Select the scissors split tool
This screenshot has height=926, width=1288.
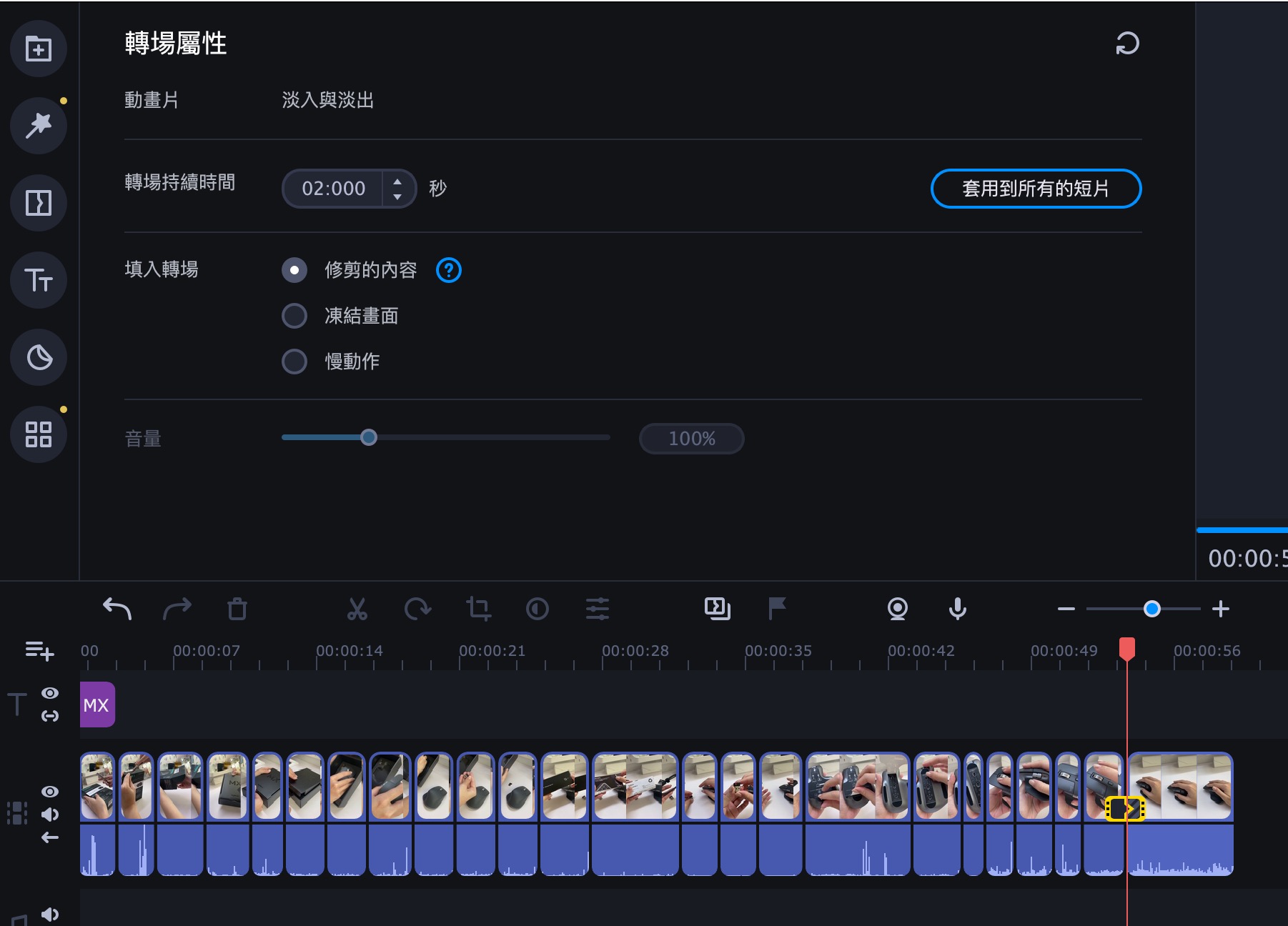pyautogui.click(x=357, y=609)
